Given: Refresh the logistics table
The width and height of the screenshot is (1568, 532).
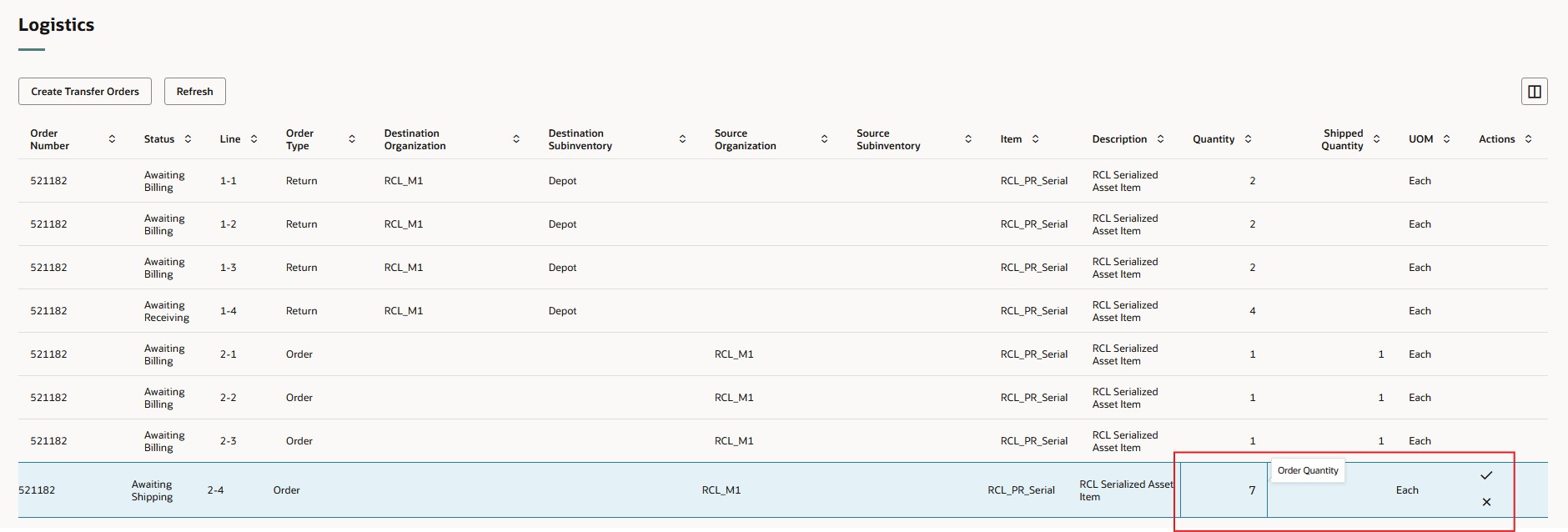Looking at the screenshot, I should [x=194, y=92].
